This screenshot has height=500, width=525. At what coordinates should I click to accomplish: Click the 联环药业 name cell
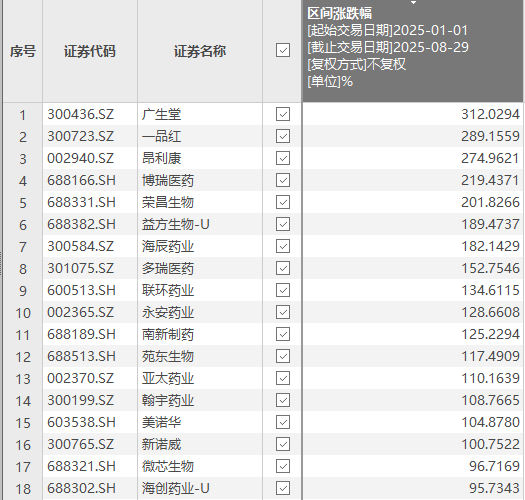(x=200, y=290)
